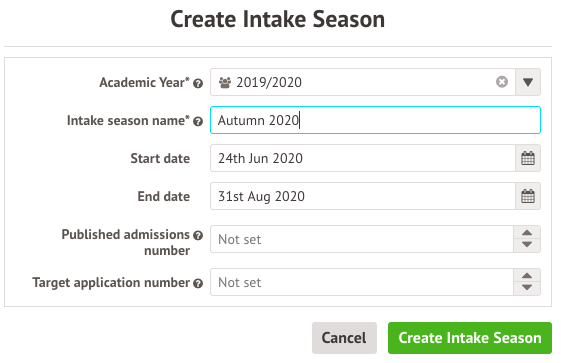The image size is (561, 363).
Task: Click the Target application number input field
Action: (x=362, y=282)
